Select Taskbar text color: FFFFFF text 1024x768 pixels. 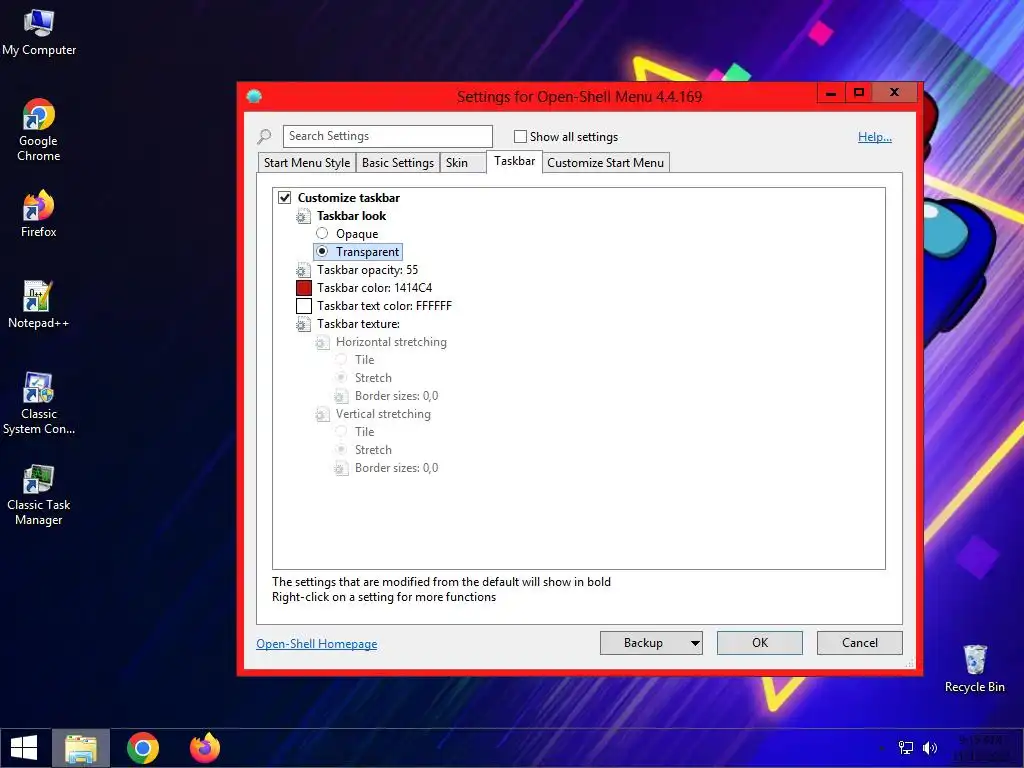pos(384,306)
